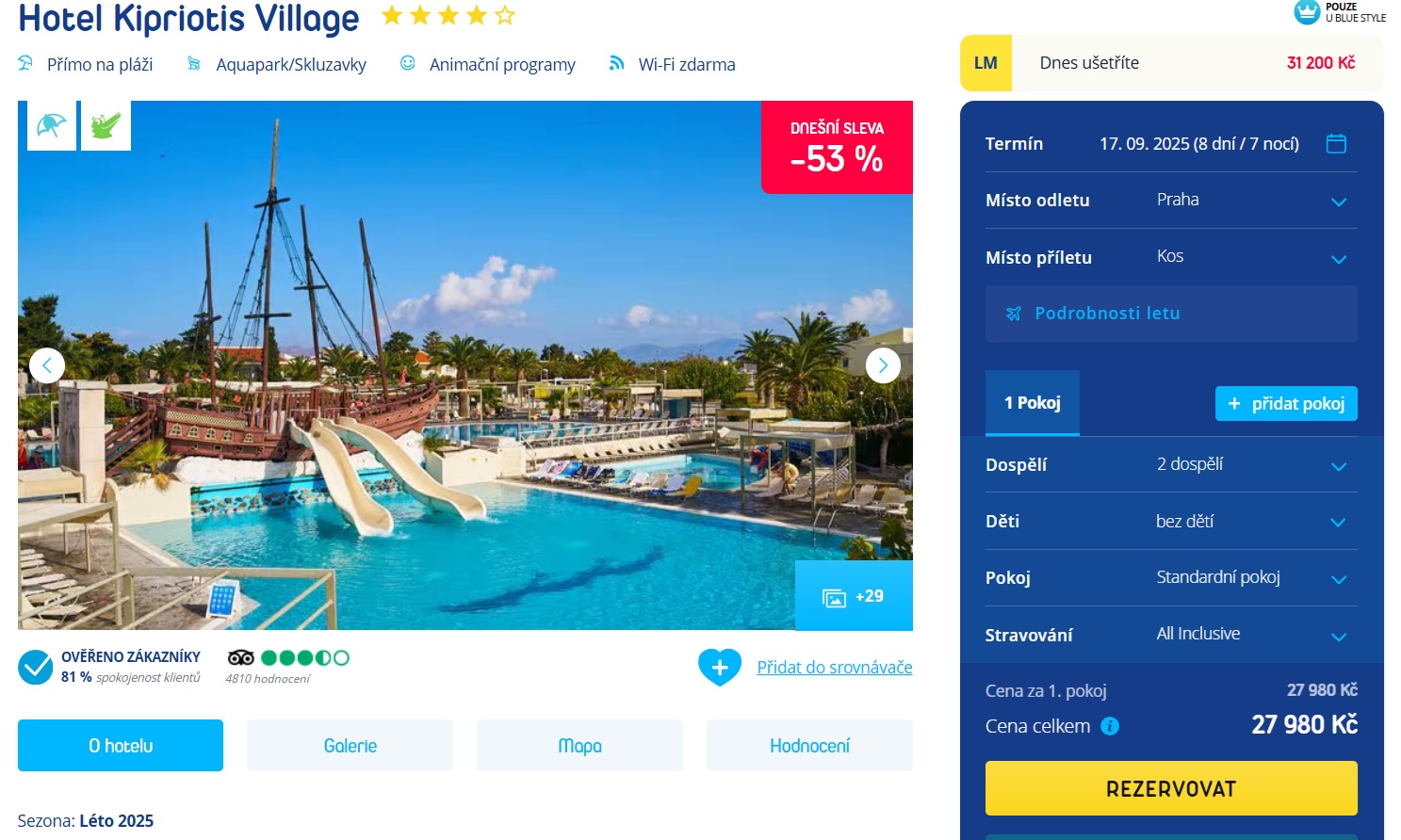Click the přidat pokoj button
The height and width of the screenshot is (840, 1401).
(x=1286, y=403)
